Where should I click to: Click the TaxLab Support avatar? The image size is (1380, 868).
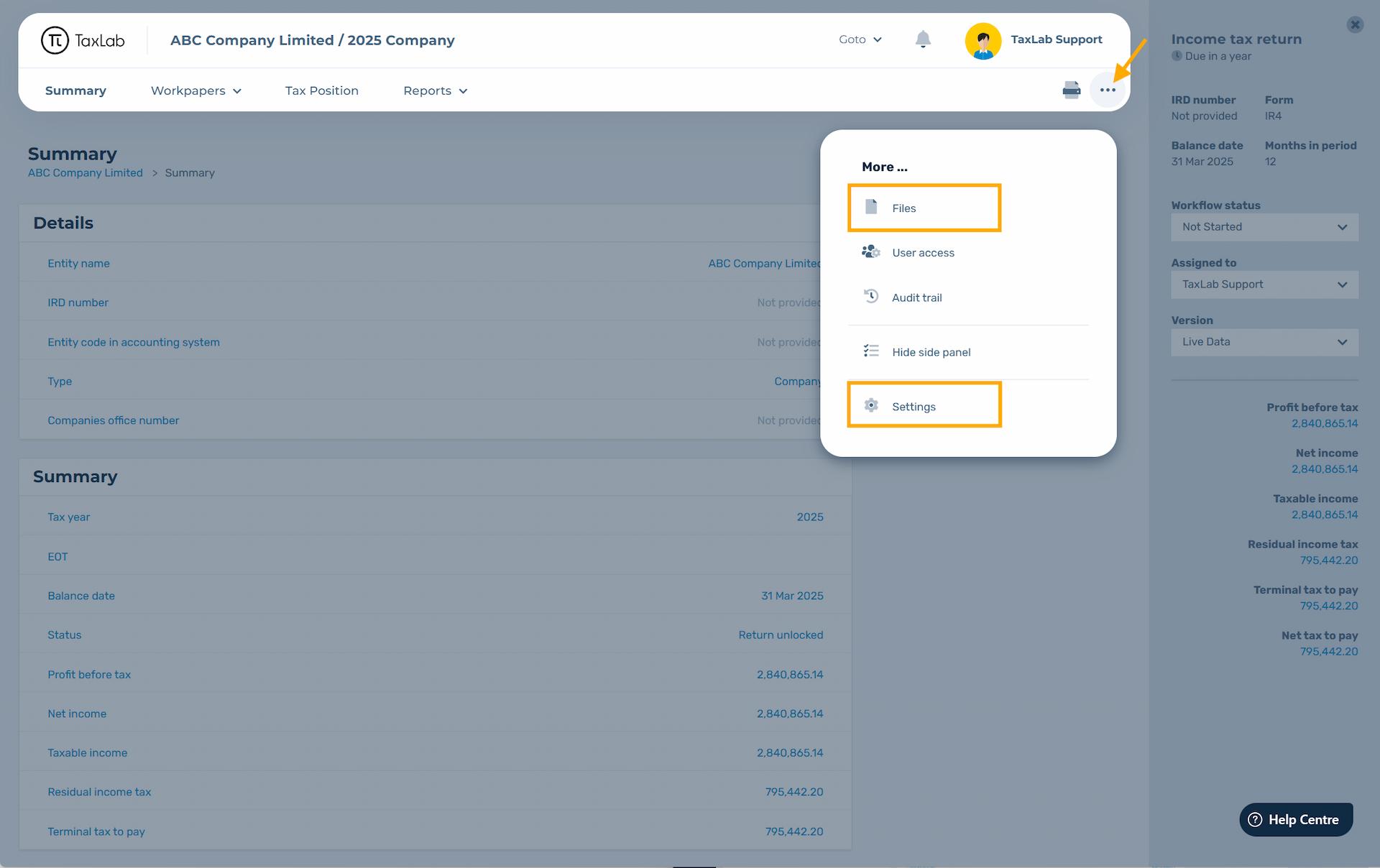pos(983,40)
